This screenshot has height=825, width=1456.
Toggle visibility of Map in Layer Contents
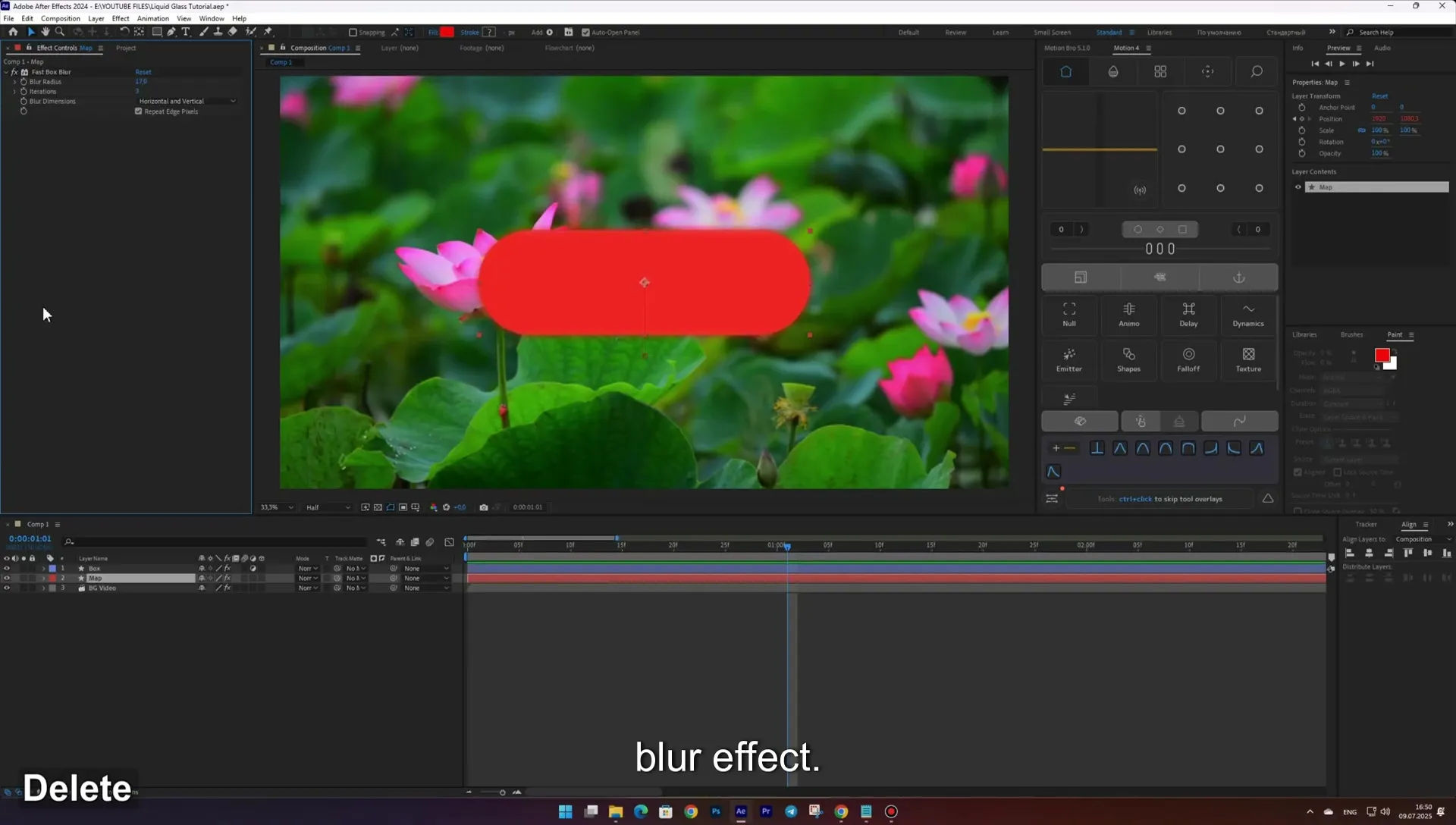pyautogui.click(x=1298, y=187)
